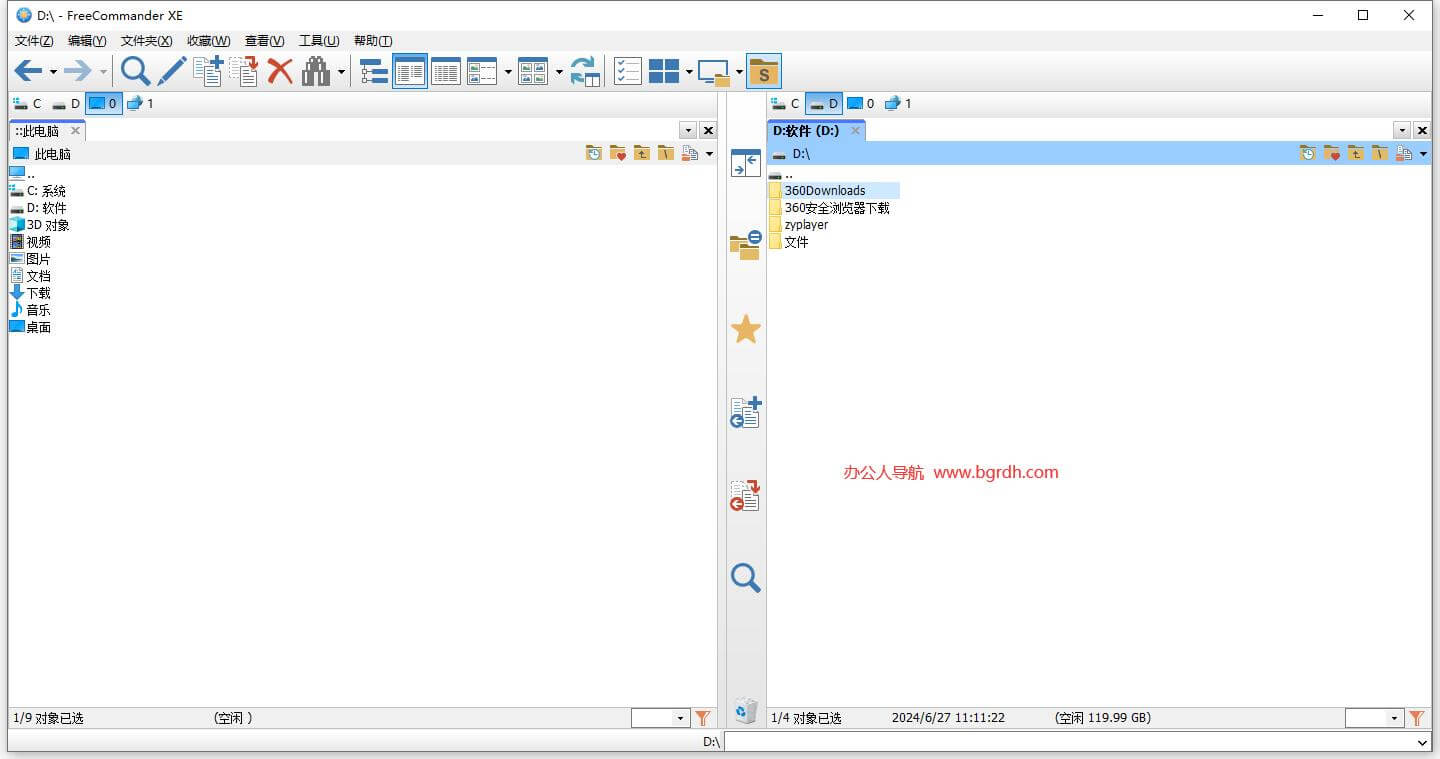Open recycle bin icon in middle bar
The image size is (1440, 759).
746,710
